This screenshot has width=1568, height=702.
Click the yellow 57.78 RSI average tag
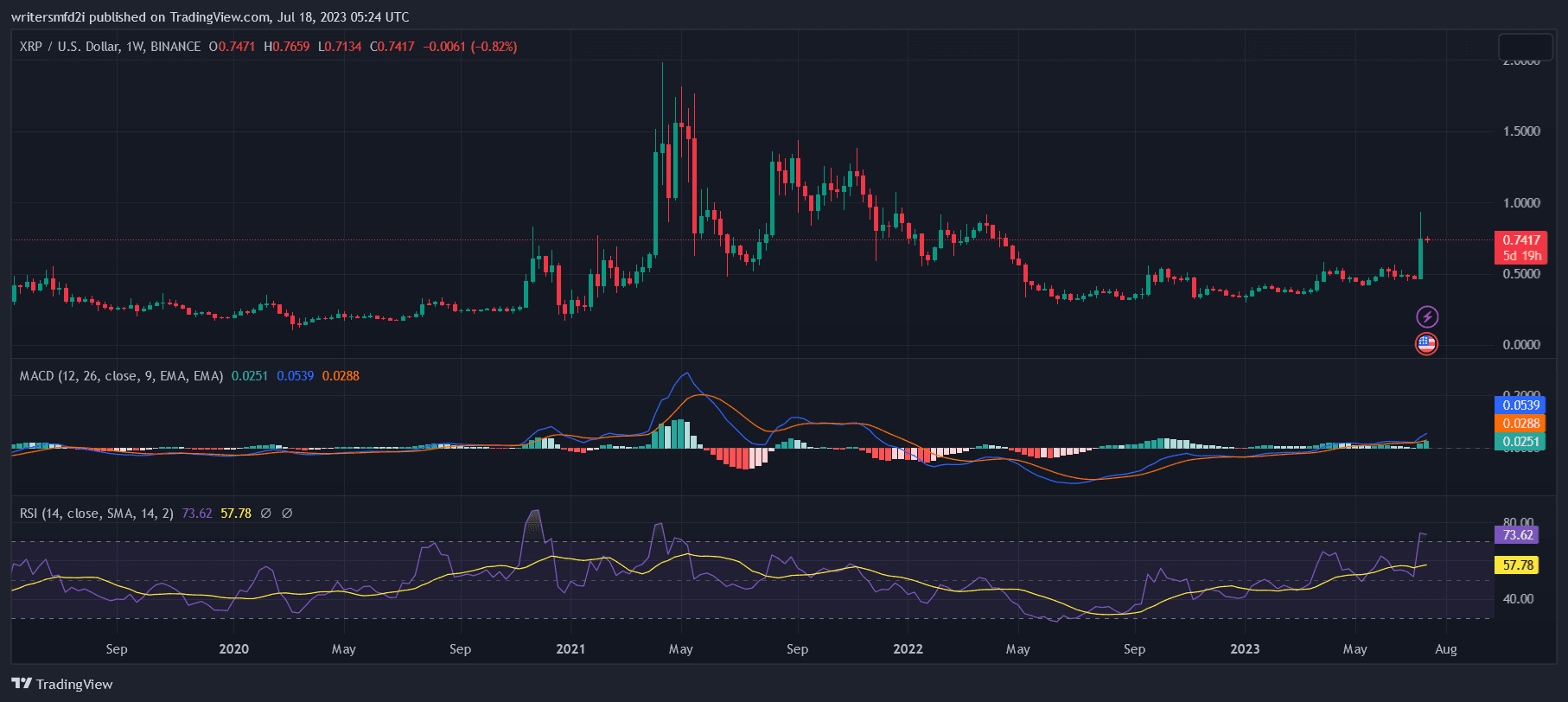(x=1517, y=565)
